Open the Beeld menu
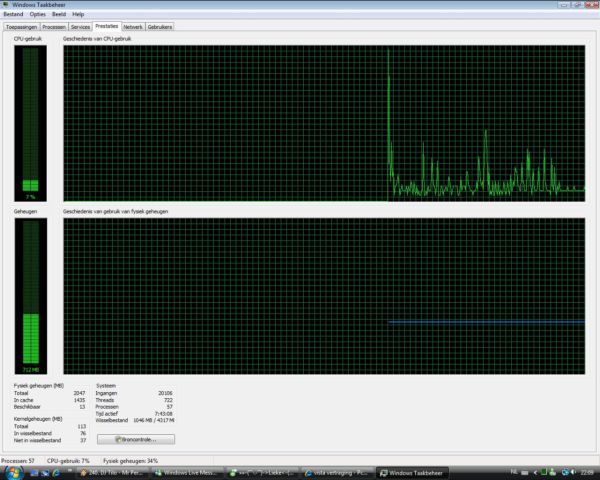The height and width of the screenshot is (480, 600). coord(59,14)
